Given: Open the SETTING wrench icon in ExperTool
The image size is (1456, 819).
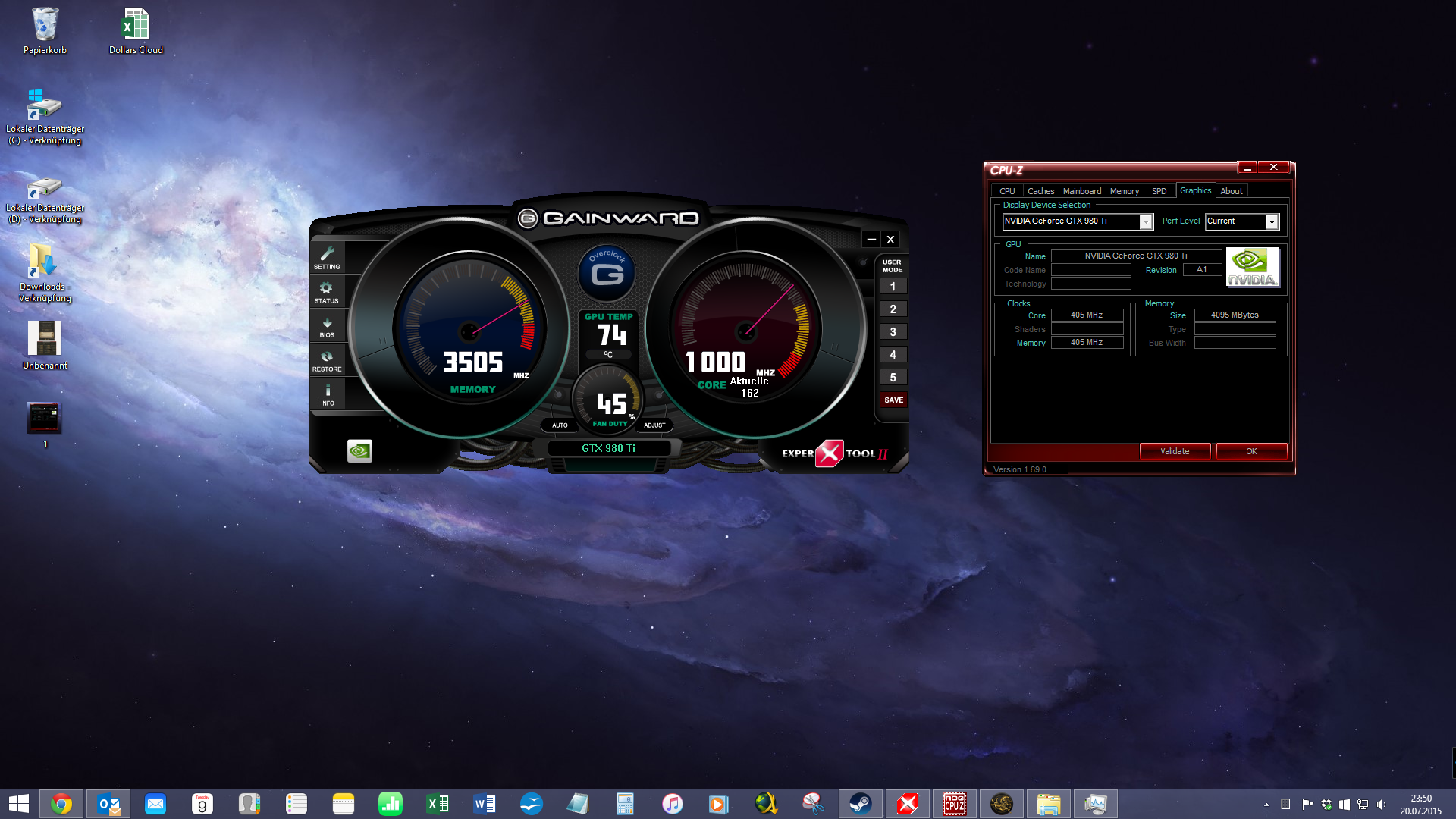Looking at the screenshot, I should (x=327, y=257).
